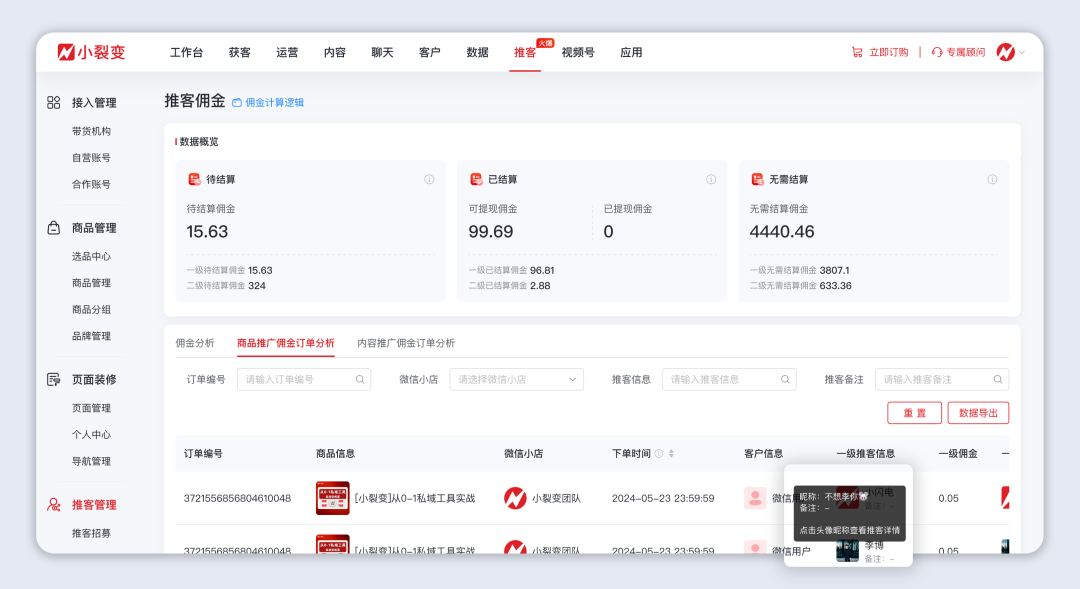Click the search icon in the 订单编号 field

coord(360,379)
